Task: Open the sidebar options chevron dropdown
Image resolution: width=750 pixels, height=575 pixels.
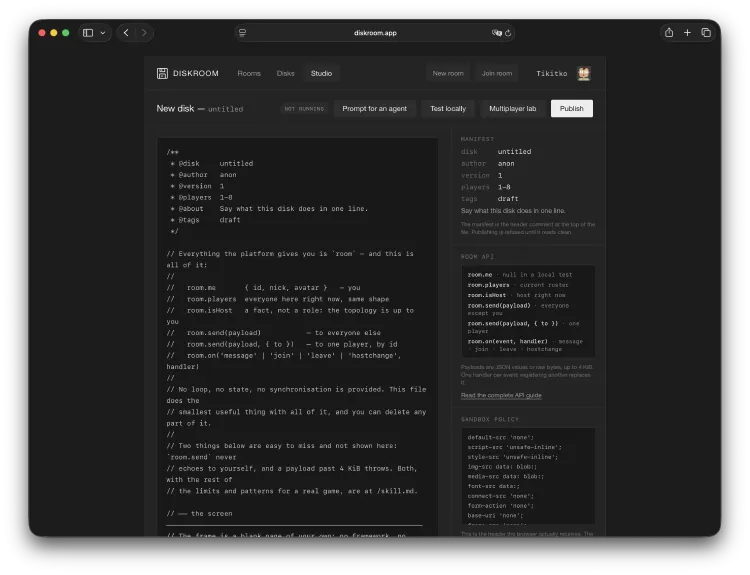Action: pyautogui.click(x=102, y=33)
